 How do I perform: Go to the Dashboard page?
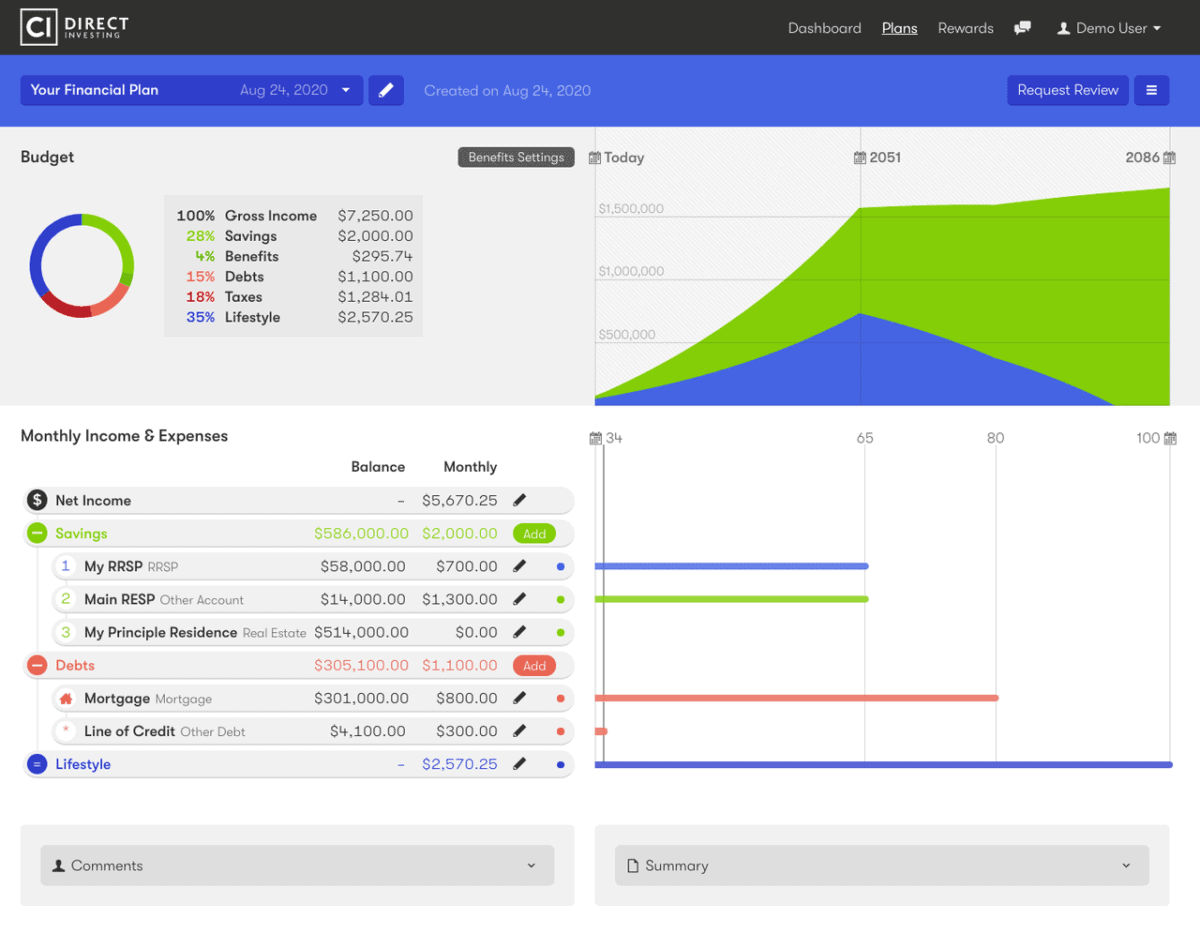point(824,28)
